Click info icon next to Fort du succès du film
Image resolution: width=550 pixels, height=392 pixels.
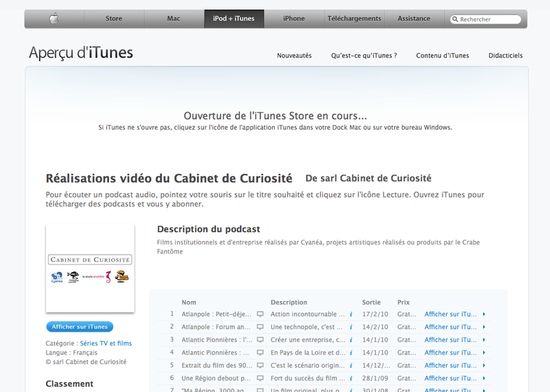(x=351, y=378)
